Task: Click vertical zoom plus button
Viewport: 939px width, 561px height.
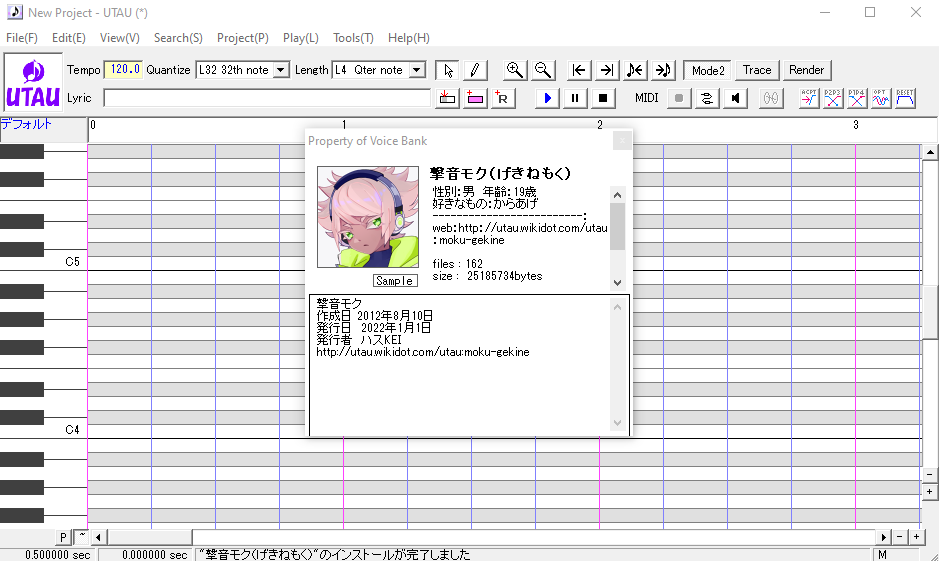Action: coord(929,492)
